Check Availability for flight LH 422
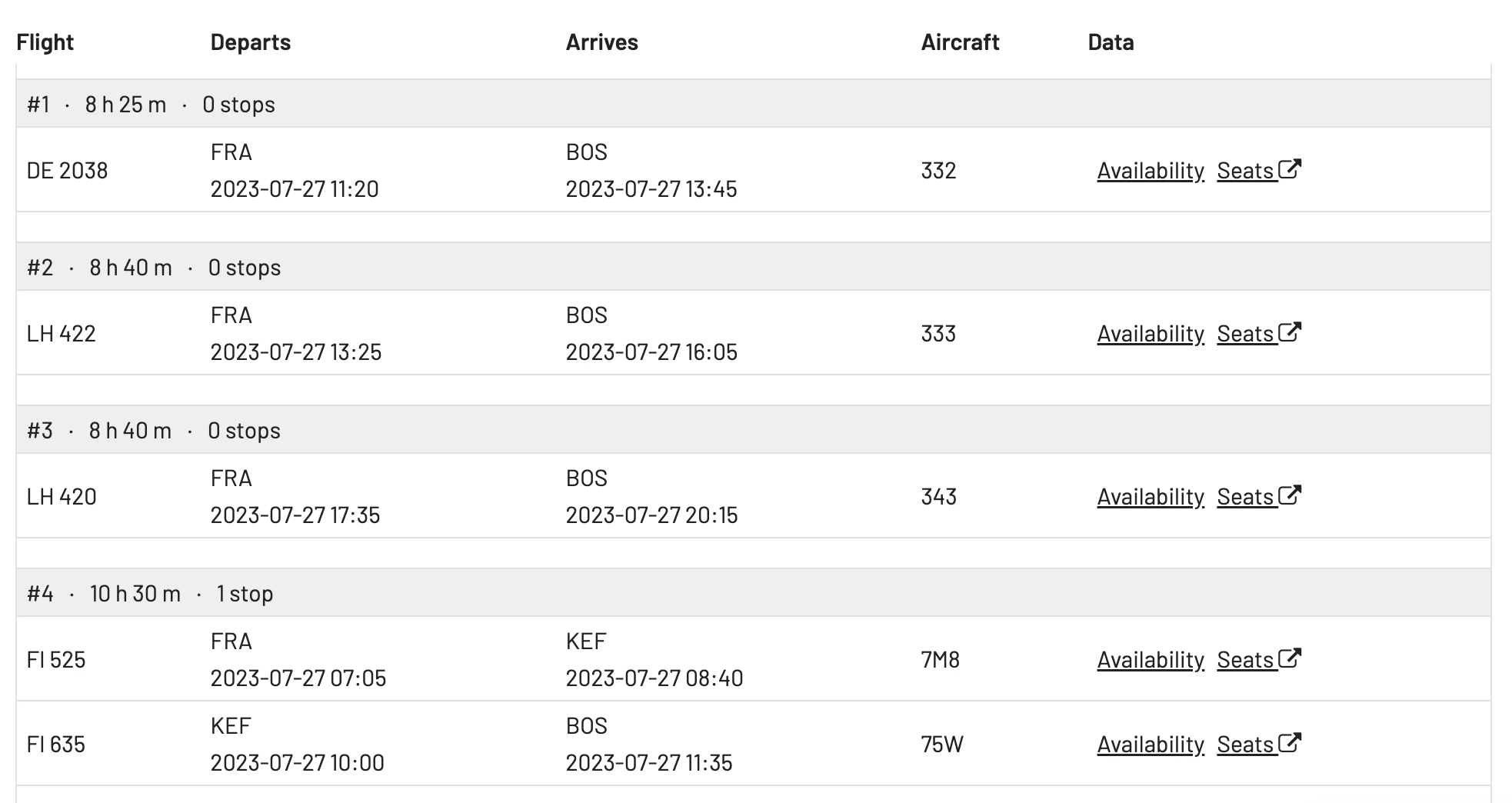Image resolution: width=1512 pixels, height=803 pixels. pyautogui.click(x=1151, y=334)
